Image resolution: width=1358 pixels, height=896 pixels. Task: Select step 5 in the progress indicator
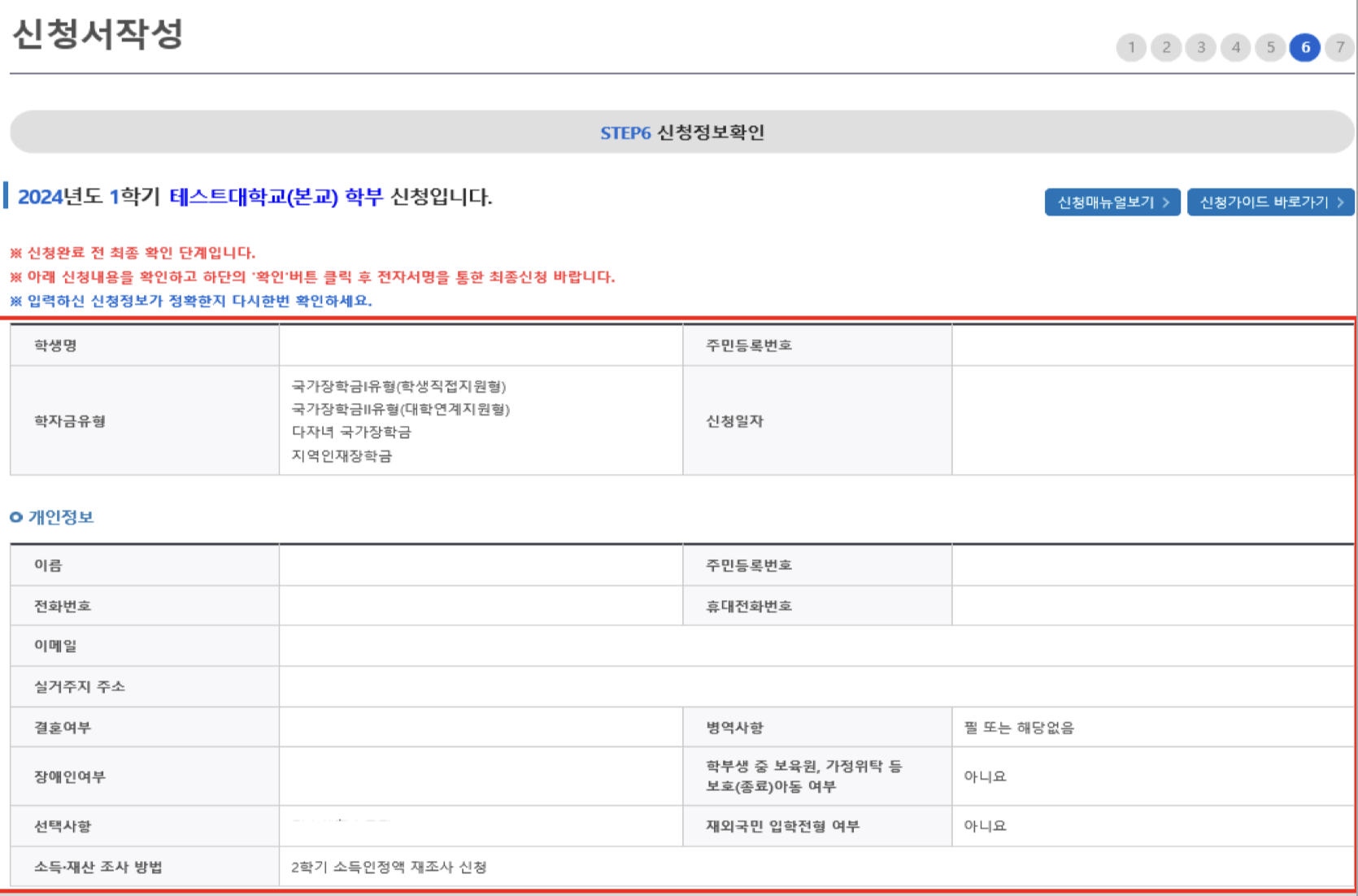(1269, 47)
